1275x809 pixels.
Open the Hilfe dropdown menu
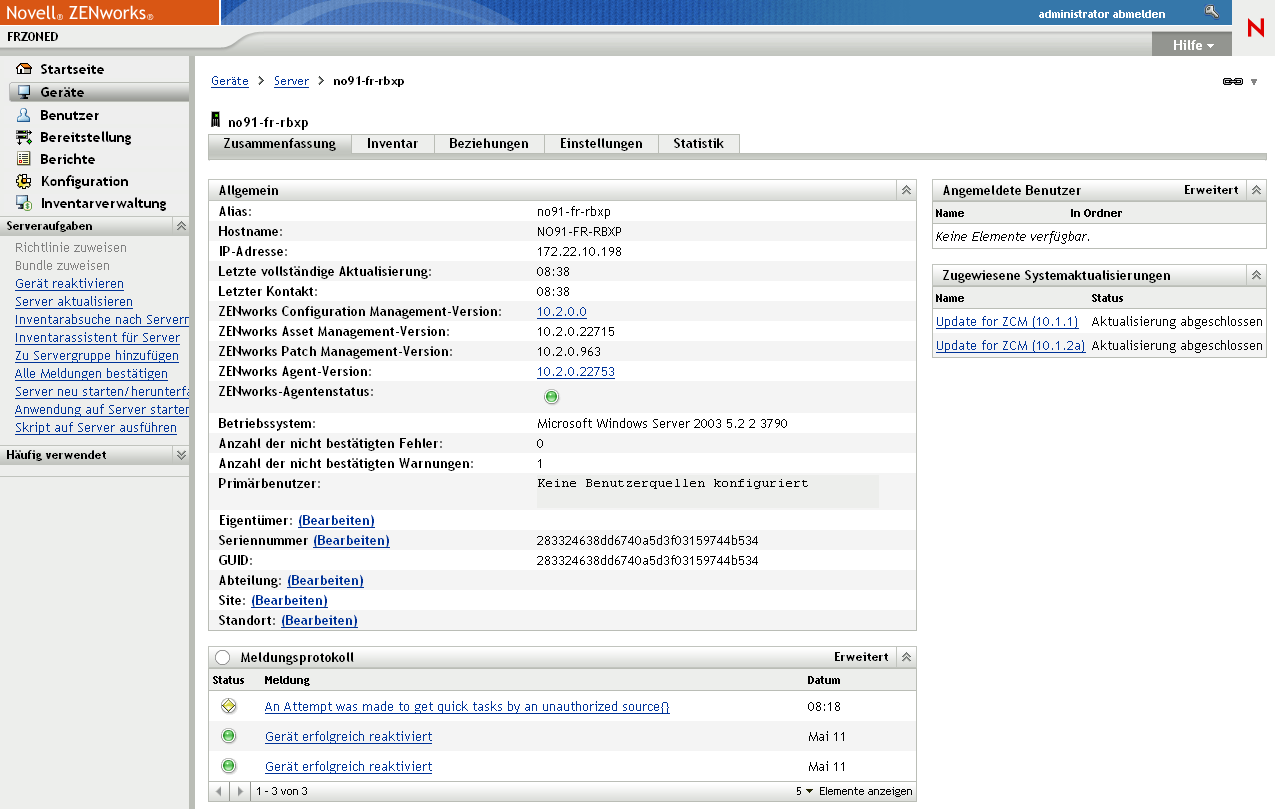pyautogui.click(x=1192, y=46)
